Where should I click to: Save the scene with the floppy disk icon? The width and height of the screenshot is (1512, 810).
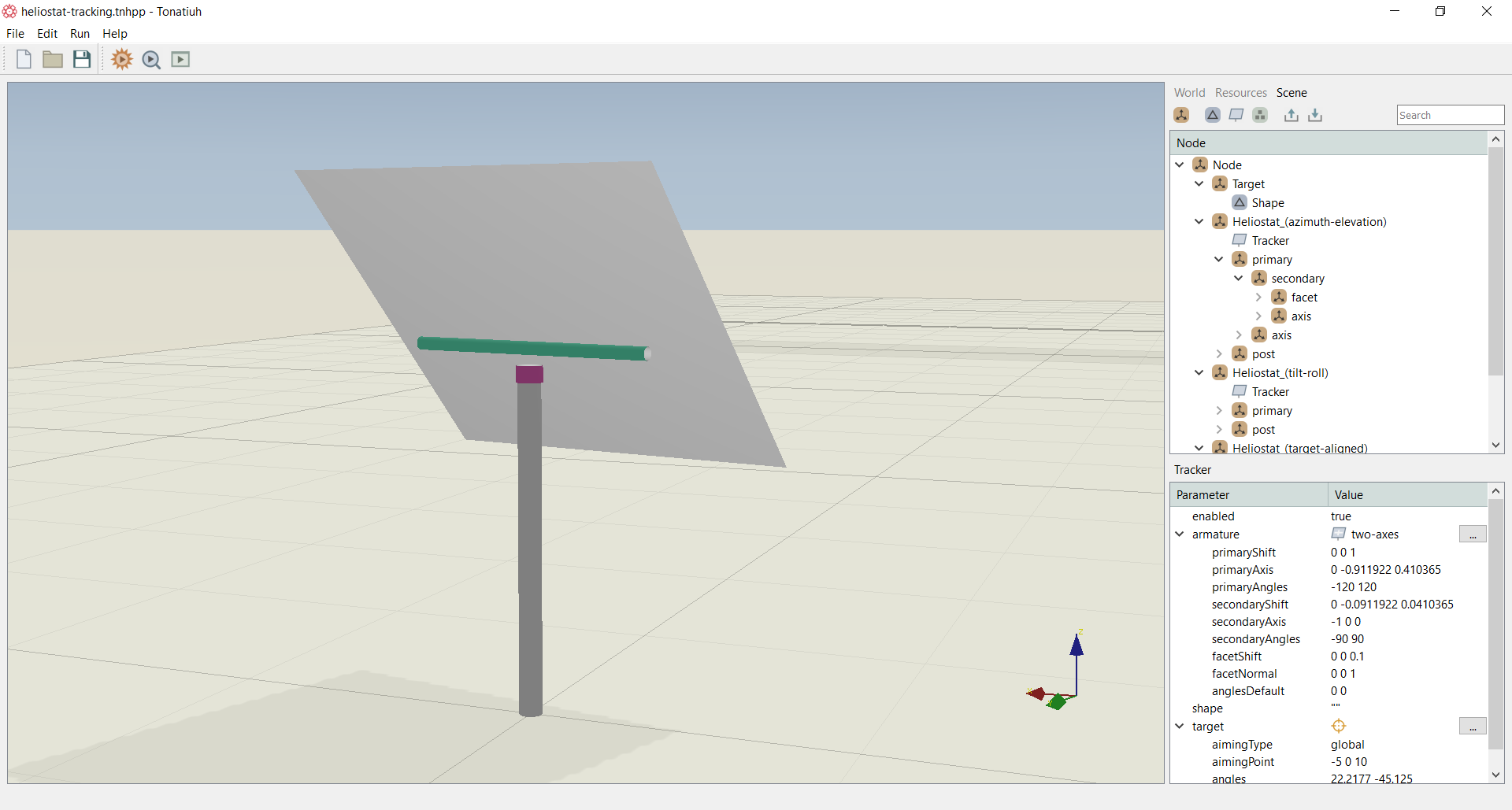[82, 59]
